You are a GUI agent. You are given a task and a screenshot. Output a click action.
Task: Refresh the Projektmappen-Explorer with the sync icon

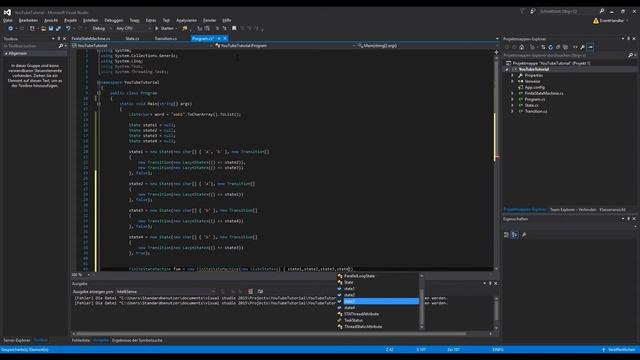point(551,47)
